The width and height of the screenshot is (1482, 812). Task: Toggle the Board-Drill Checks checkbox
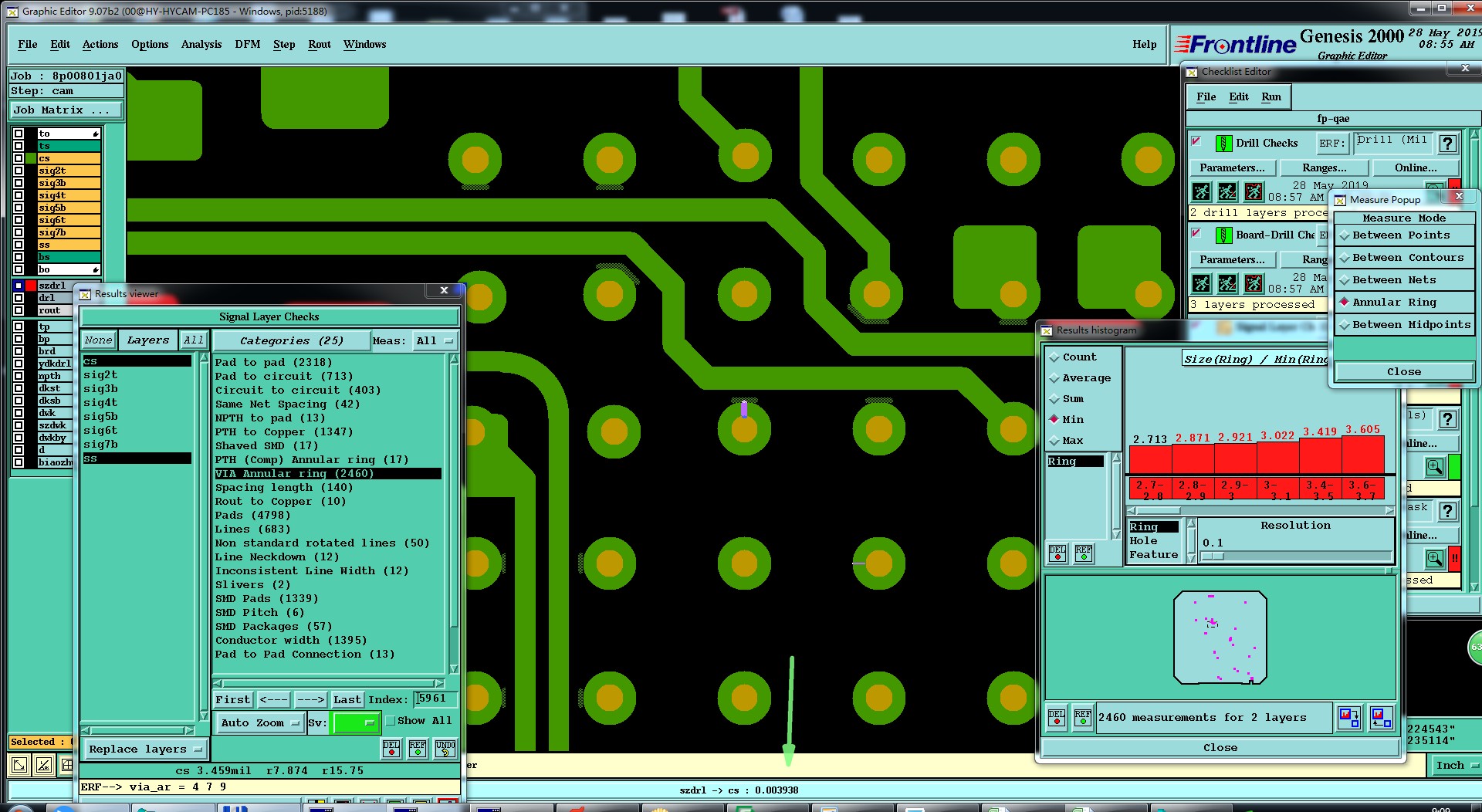[x=1196, y=233]
